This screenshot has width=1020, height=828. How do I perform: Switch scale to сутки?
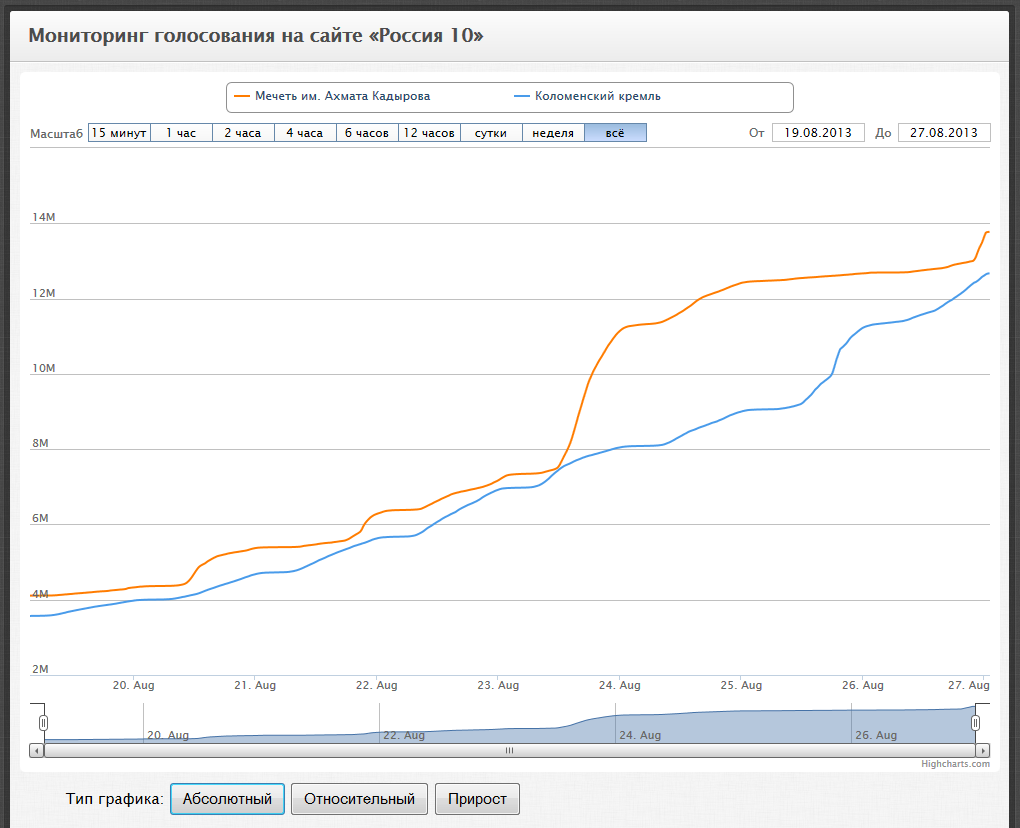[491, 133]
